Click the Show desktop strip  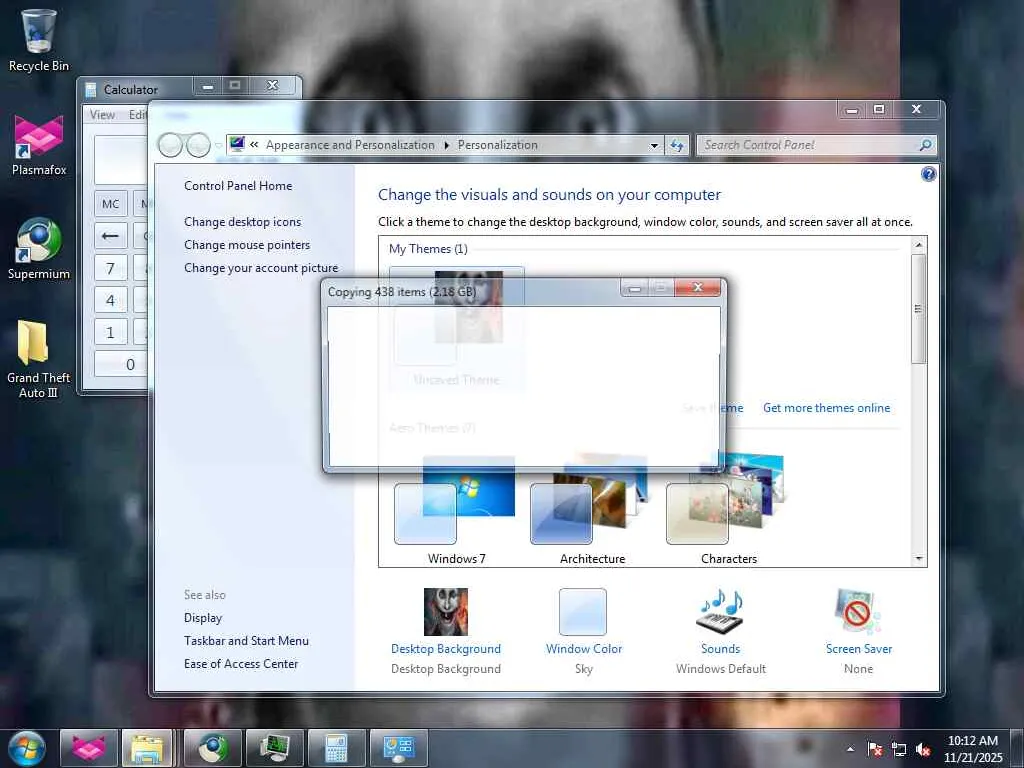[x=1016, y=748]
